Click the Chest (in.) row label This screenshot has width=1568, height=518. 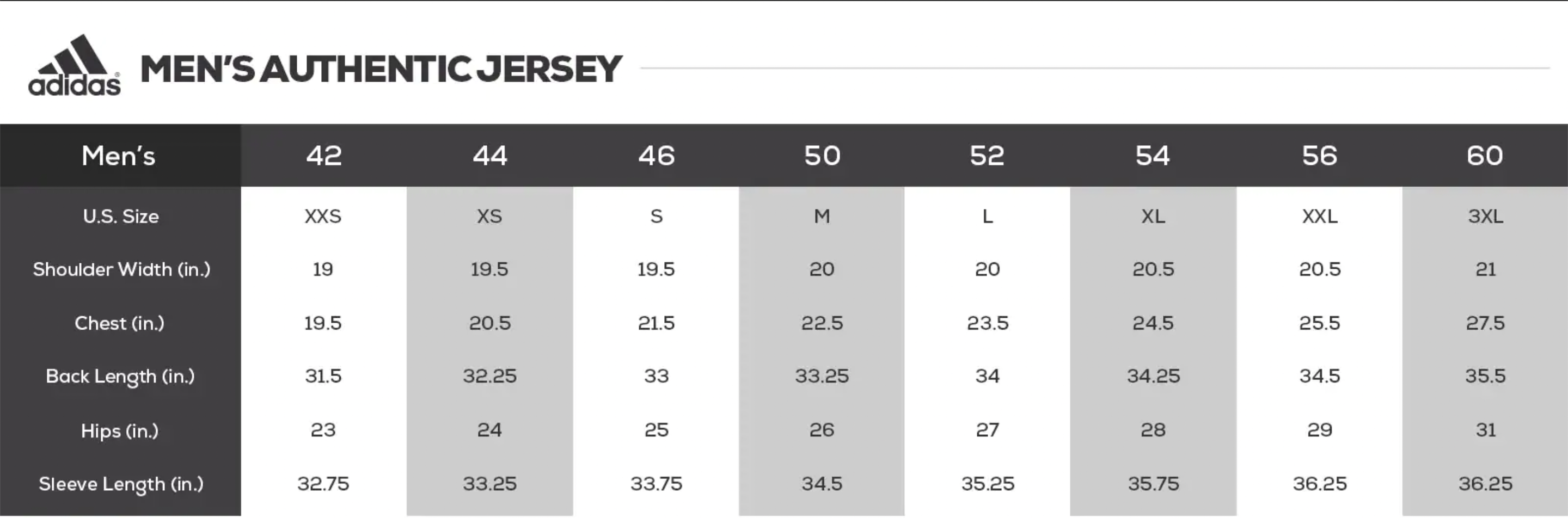[x=119, y=323]
